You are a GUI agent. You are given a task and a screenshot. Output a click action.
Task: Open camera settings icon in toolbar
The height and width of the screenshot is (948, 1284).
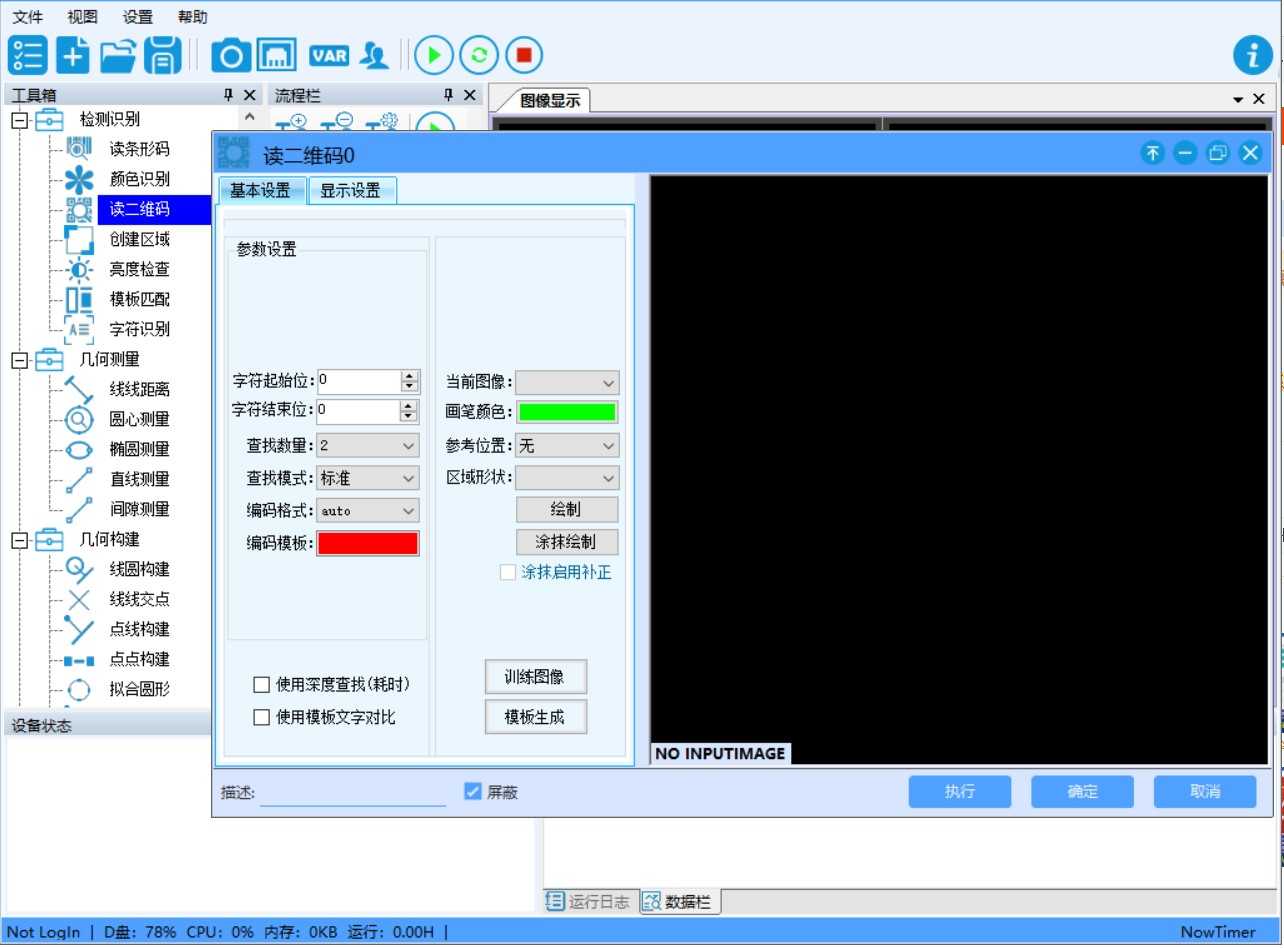click(230, 55)
